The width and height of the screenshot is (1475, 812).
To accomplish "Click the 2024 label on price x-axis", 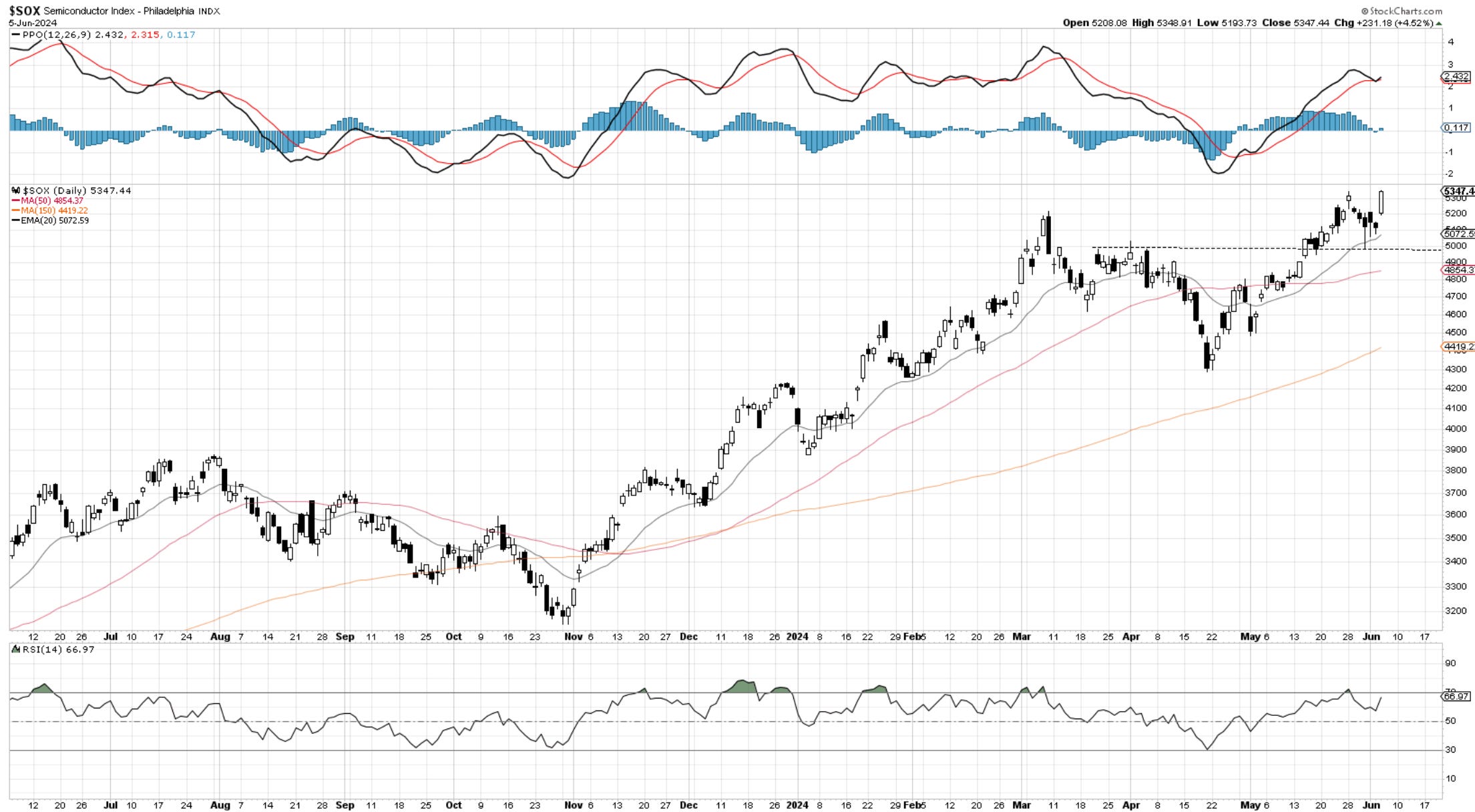I will [x=797, y=637].
